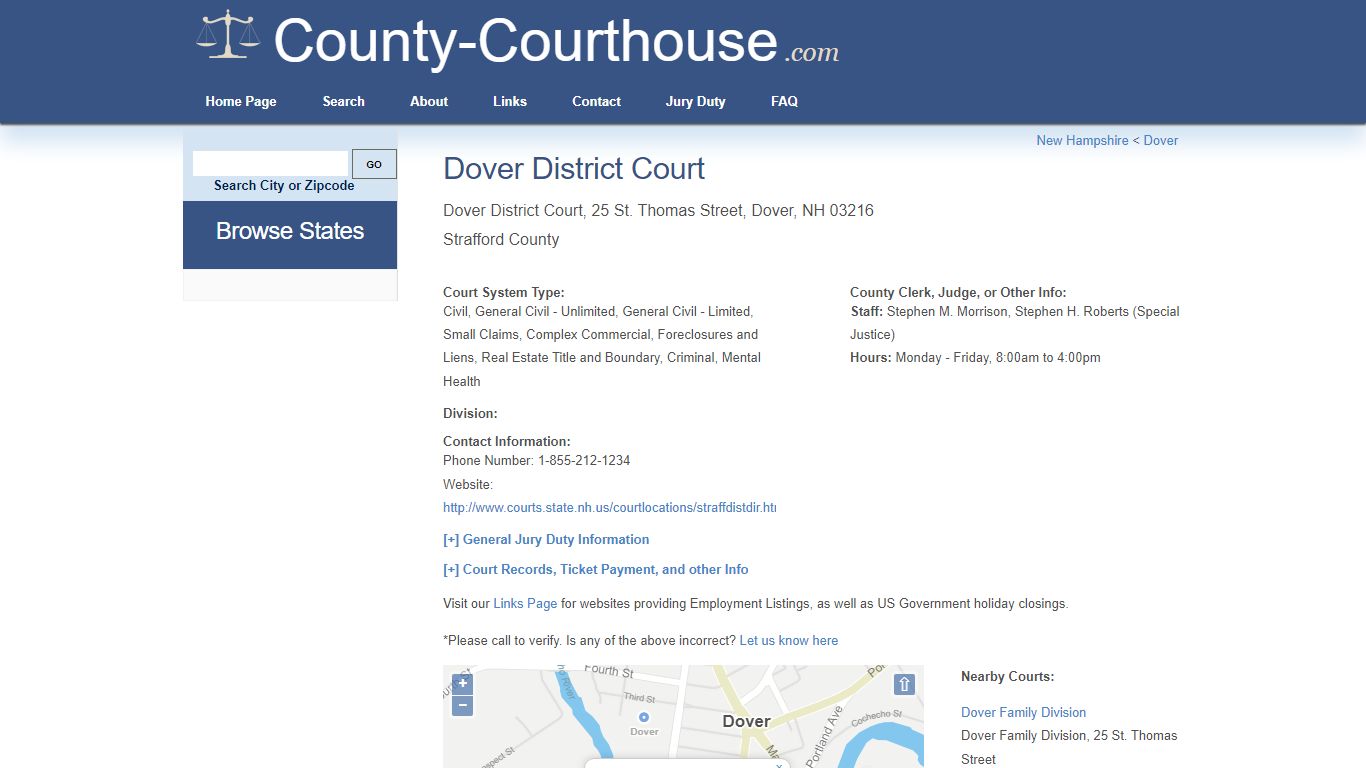Click the Let us know here link
1366x768 pixels.
[788, 641]
